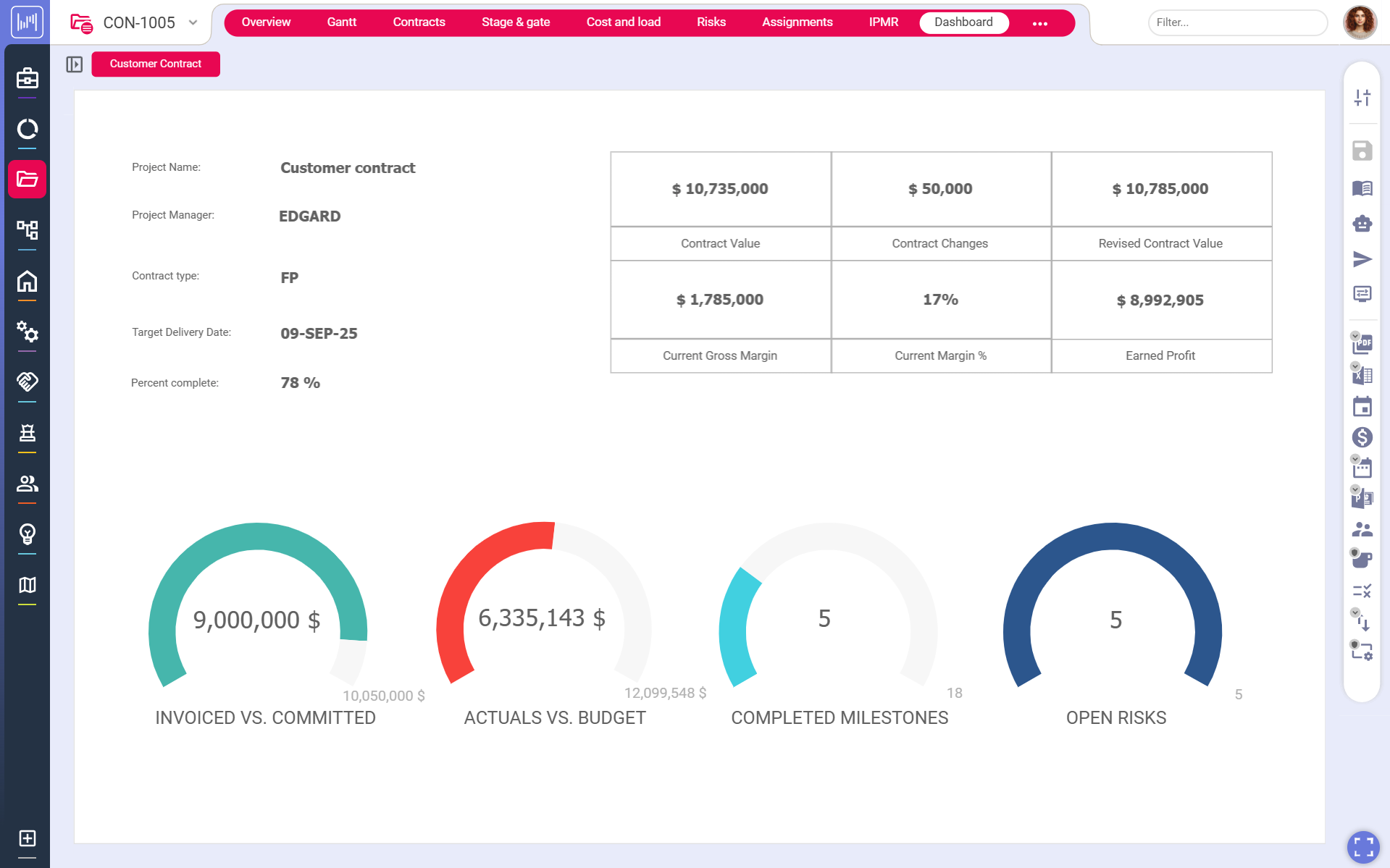The width and height of the screenshot is (1390, 868).
Task: Open the calendar icon on right panel
Action: click(x=1362, y=406)
